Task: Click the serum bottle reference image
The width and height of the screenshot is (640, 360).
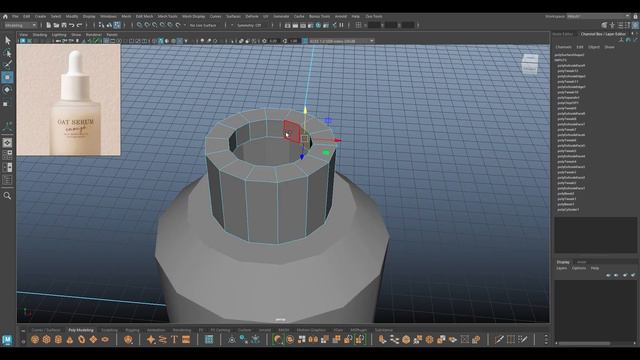Action: [69, 100]
